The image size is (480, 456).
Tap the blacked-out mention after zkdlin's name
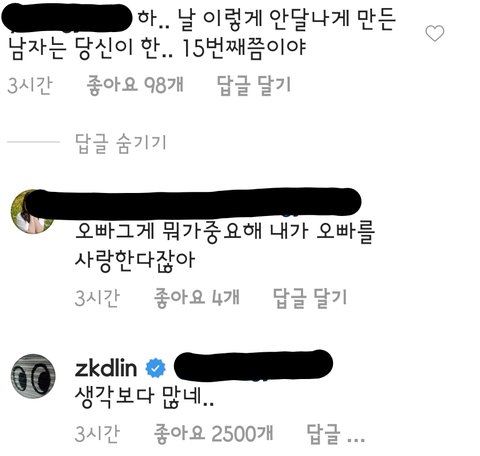253,365
